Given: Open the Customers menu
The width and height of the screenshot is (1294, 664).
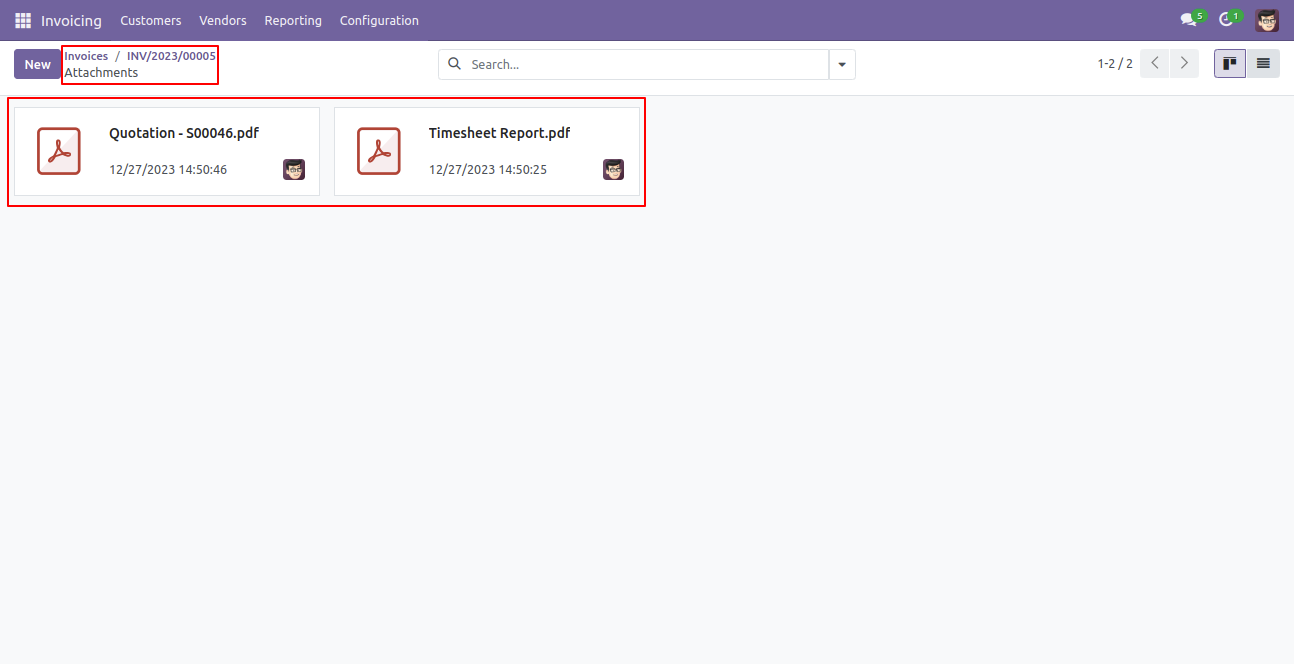Looking at the screenshot, I should click(151, 20).
